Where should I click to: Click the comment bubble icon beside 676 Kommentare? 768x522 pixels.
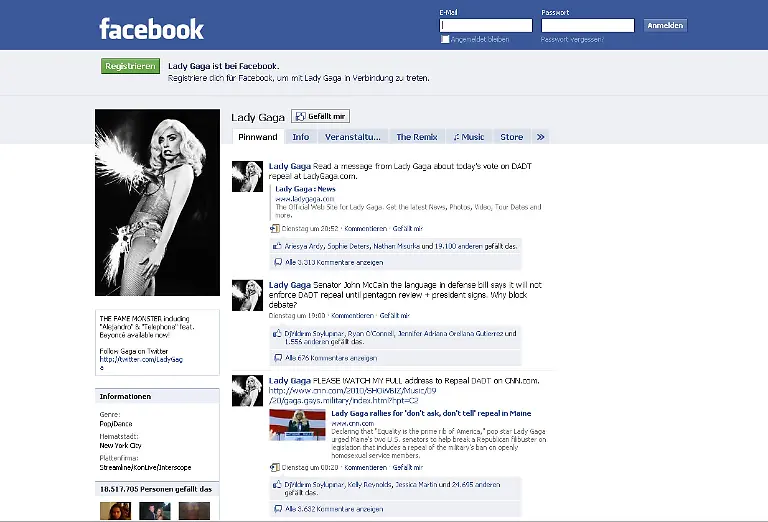tap(278, 357)
